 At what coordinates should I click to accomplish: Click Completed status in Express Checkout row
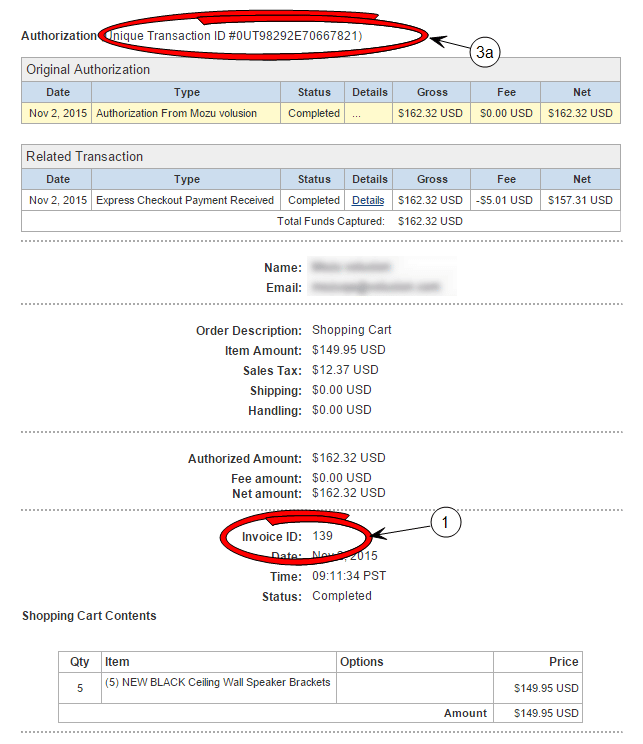(x=314, y=200)
